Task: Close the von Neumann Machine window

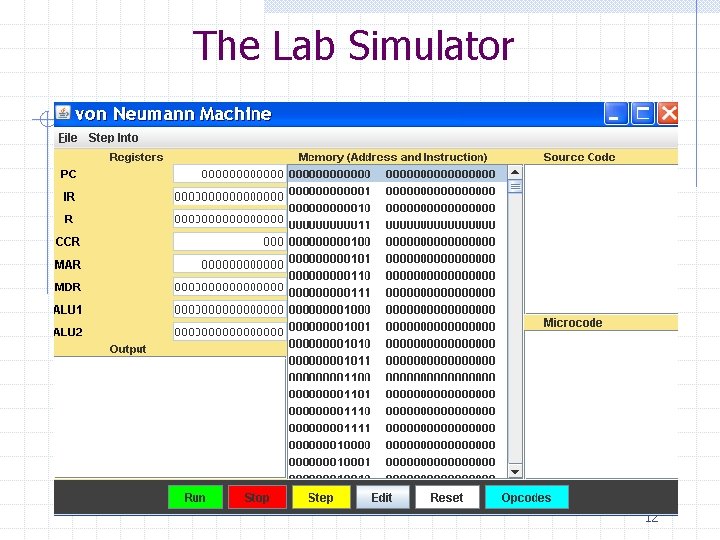Action: (668, 113)
